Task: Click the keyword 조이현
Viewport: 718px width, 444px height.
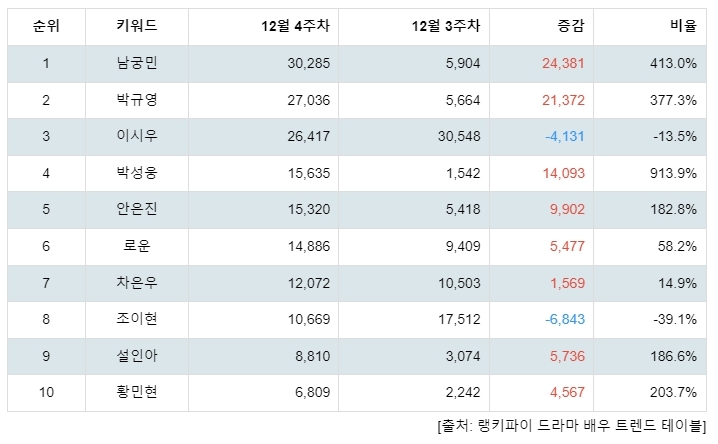Action: tap(136, 319)
